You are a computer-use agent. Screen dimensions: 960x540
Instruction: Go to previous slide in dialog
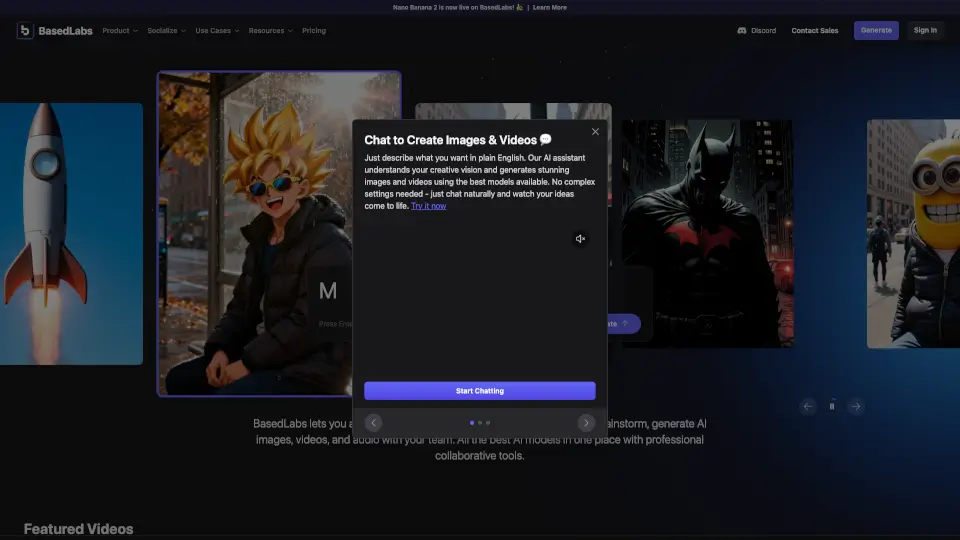coord(373,423)
